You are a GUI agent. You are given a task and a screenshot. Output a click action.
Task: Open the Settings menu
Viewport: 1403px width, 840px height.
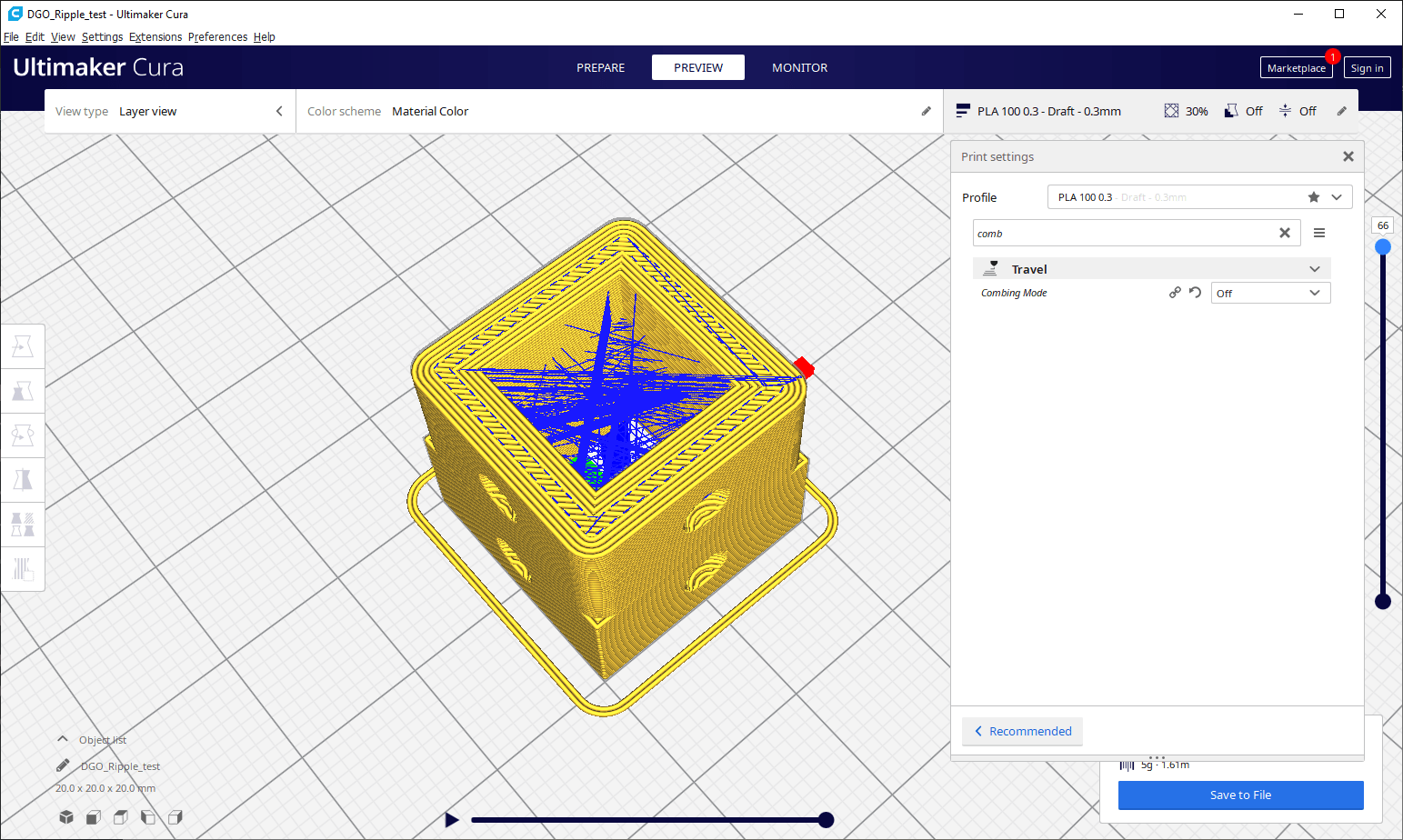pyautogui.click(x=102, y=37)
